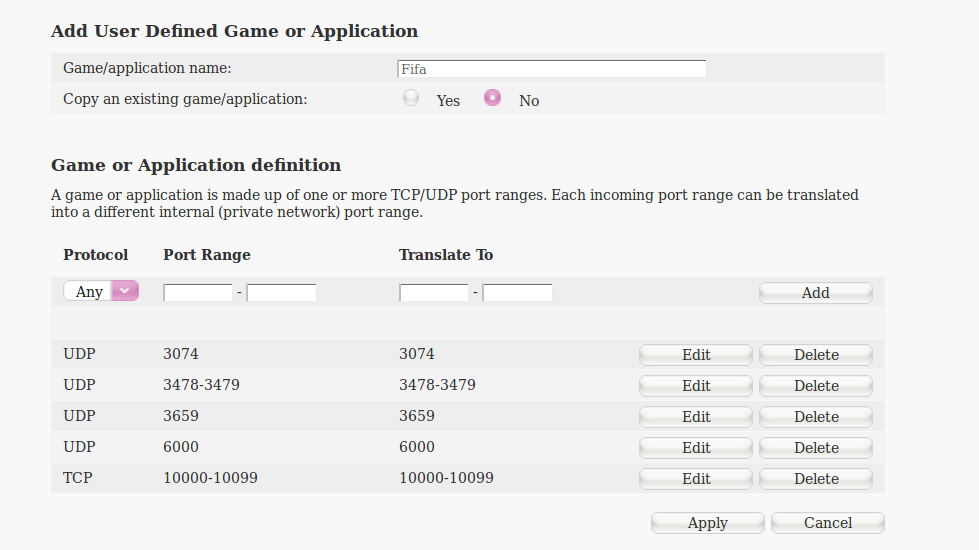Edit the TCP 10000-10099 rule

tap(696, 479)
